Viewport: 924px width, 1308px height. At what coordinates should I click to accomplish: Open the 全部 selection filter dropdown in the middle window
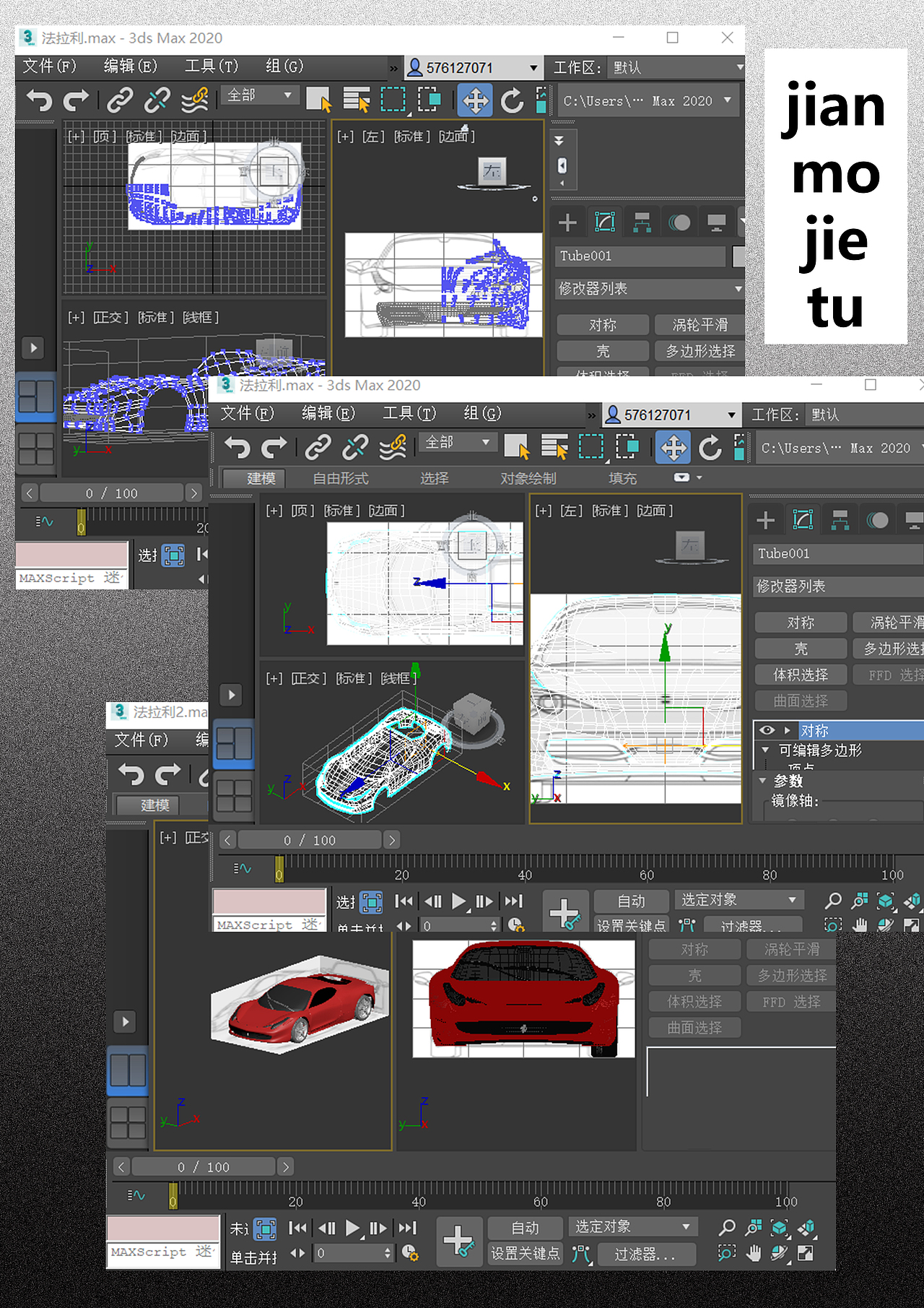(458, 442)
